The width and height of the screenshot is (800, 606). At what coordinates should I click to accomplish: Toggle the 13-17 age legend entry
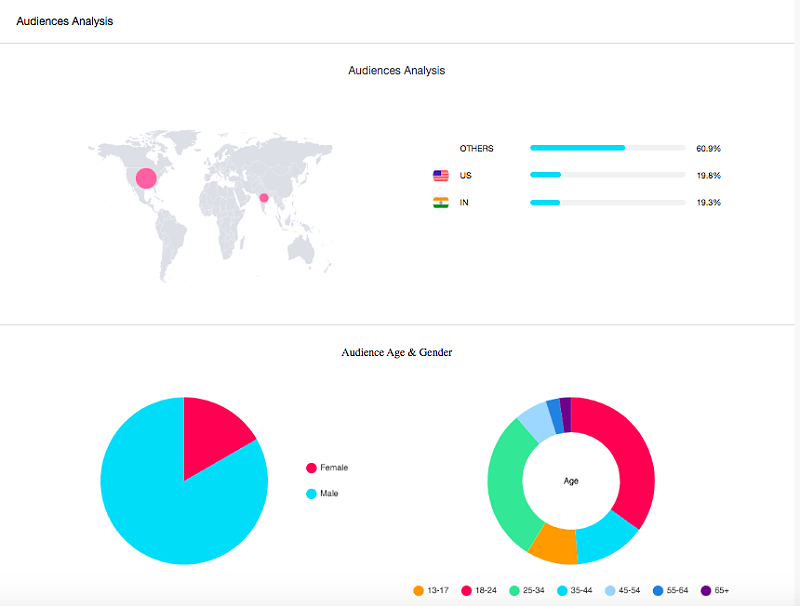(x=430, y=591)
